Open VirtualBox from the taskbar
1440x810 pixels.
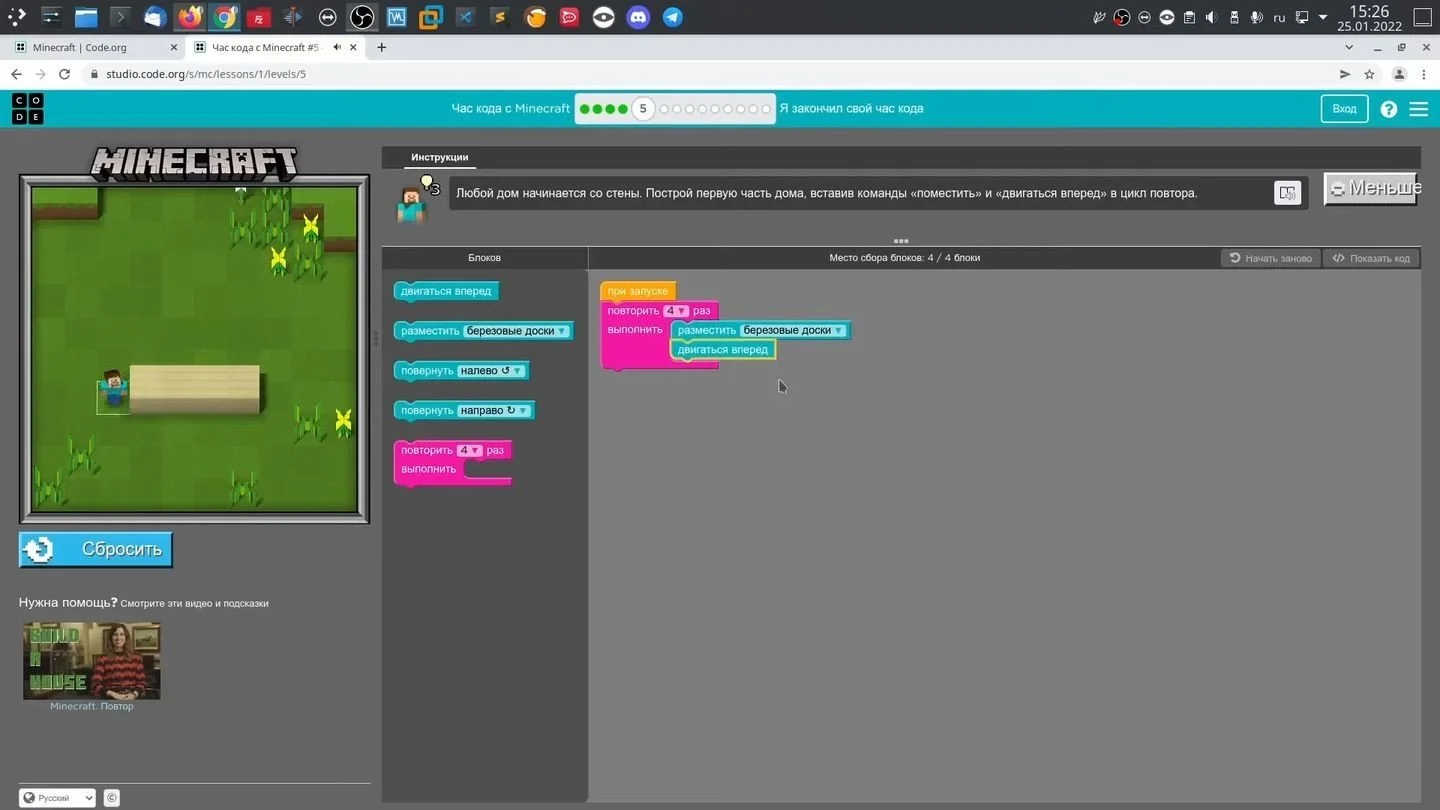pyautogui.click(x=431, y=17)
